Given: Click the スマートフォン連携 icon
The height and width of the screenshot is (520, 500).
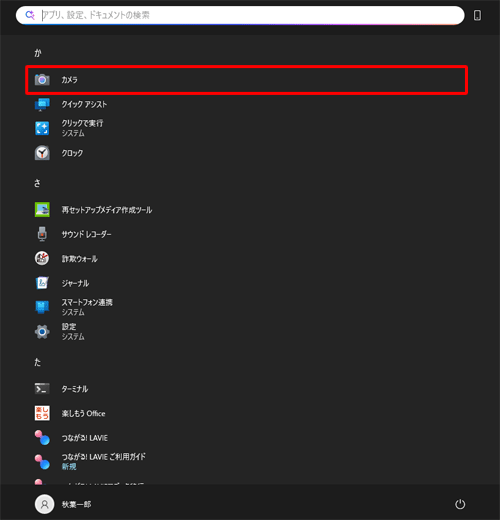Looking at the screenshot, I should coord(42,307).
